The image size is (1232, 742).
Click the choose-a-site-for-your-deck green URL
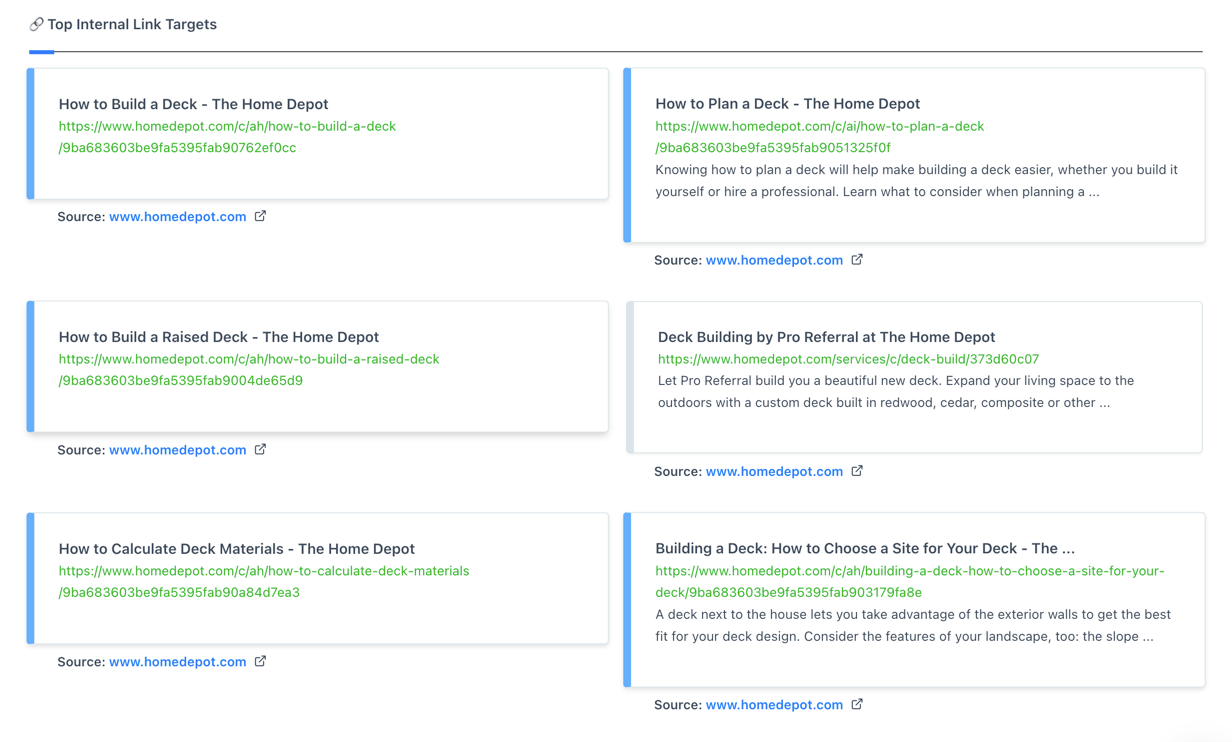tap(910, 582)
